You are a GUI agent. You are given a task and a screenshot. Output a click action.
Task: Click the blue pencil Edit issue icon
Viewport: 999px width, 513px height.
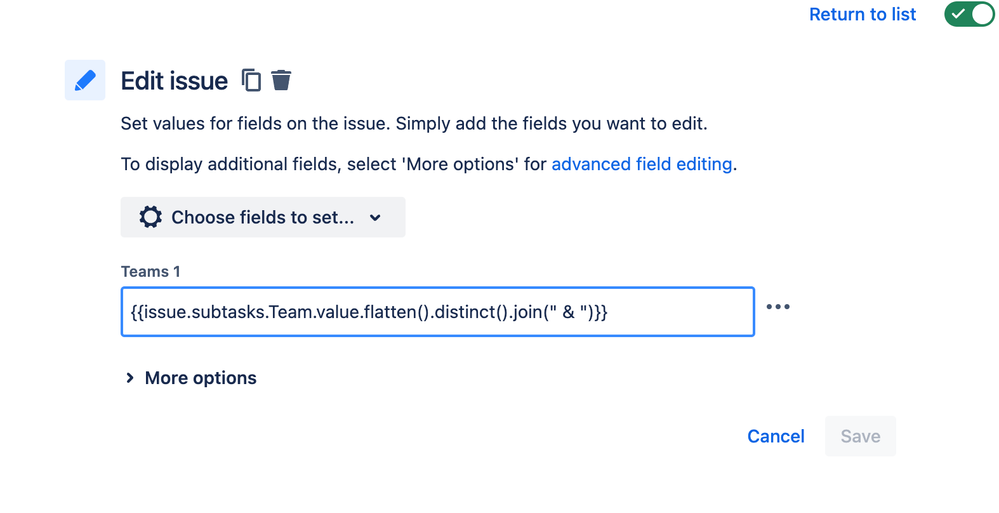coord(85,80)
